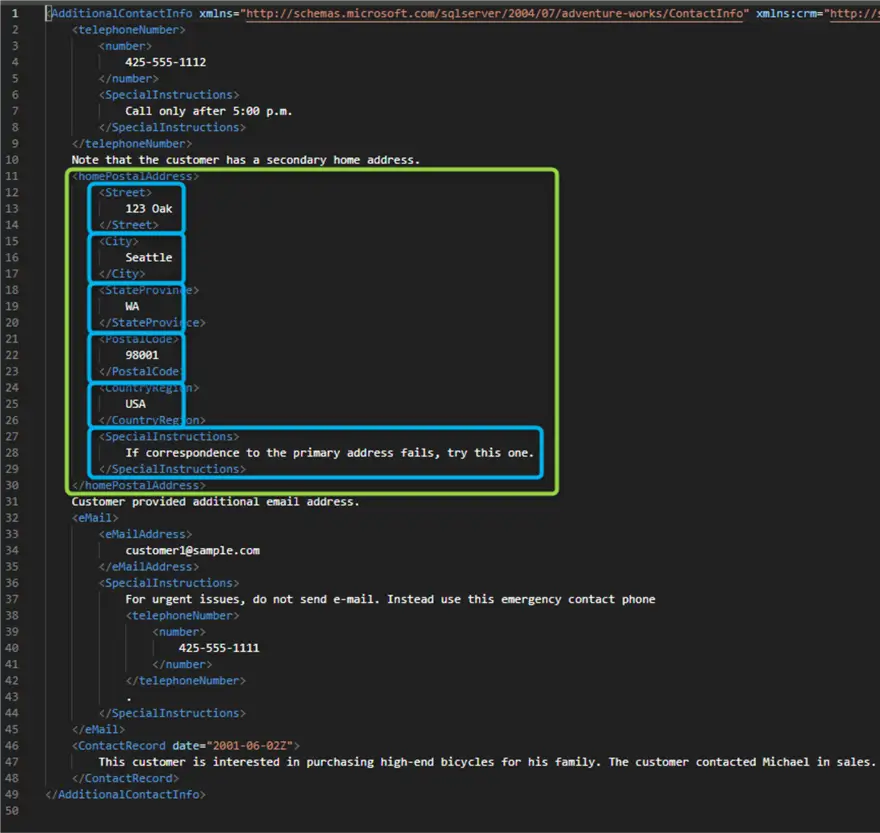The height and width of the screenshot is (833, 880).
Task: Click the emergency phone number 425-555-1111
Action: pyautogui.click(x=218, y=648)
